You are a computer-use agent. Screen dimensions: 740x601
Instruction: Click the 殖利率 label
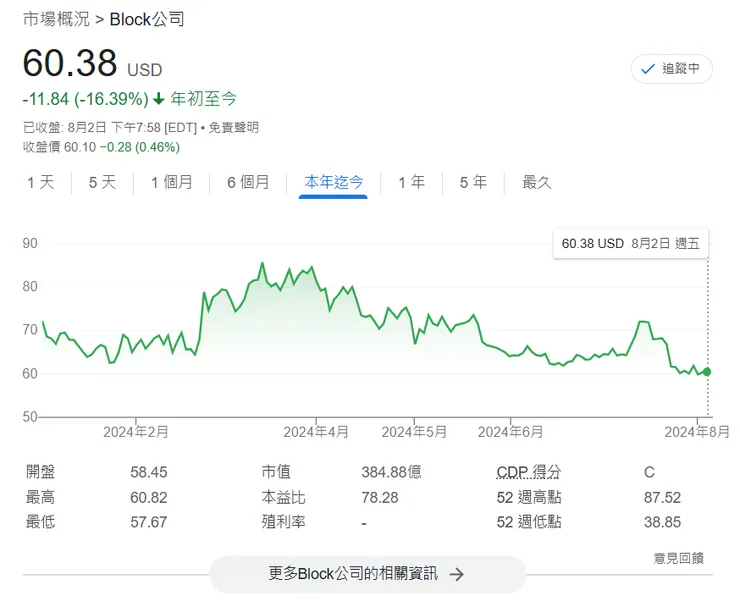pyautogui.click(x=283, y=522)
